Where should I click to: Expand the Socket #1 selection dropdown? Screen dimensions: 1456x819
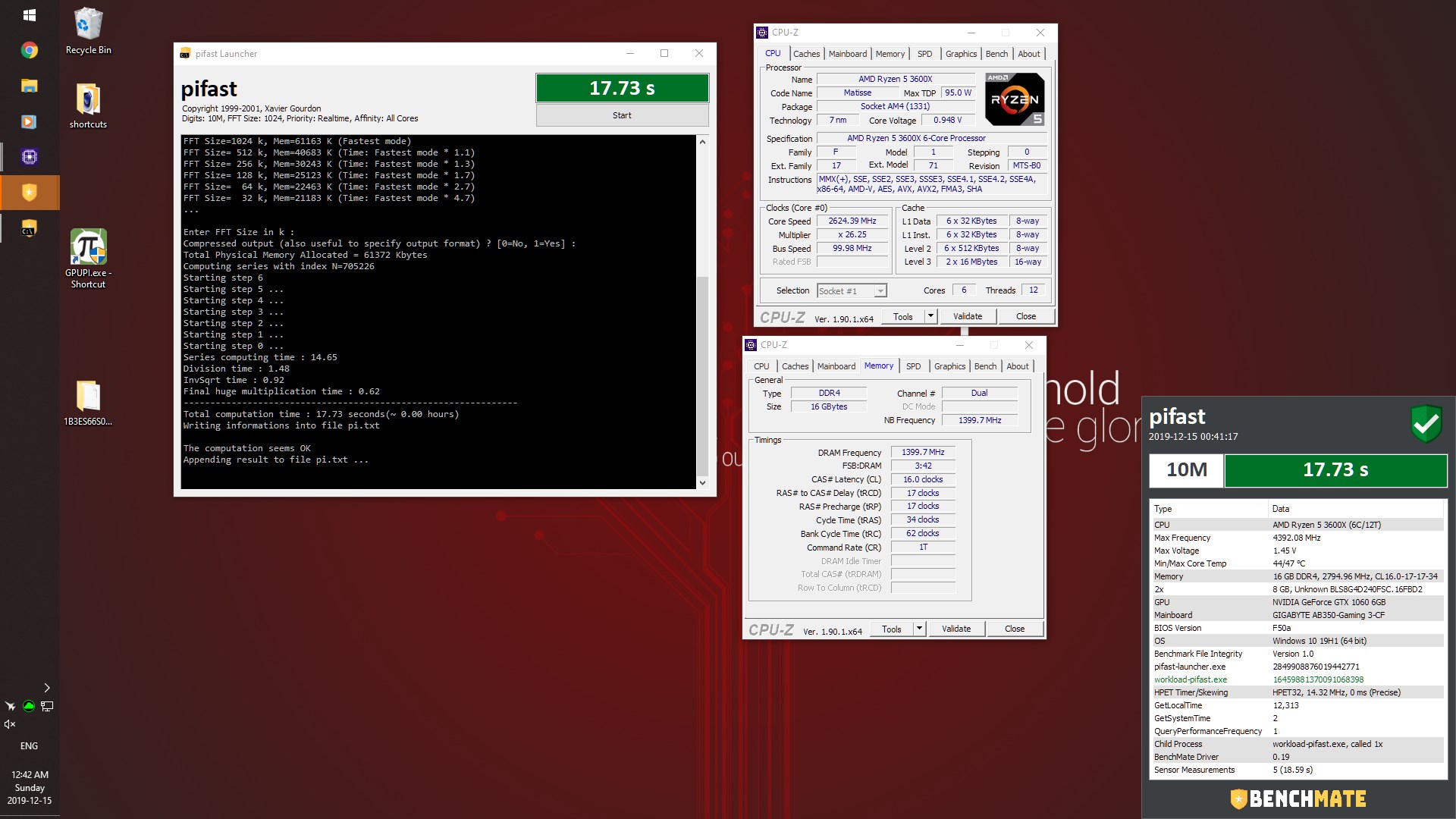click(x=880, y=291)
